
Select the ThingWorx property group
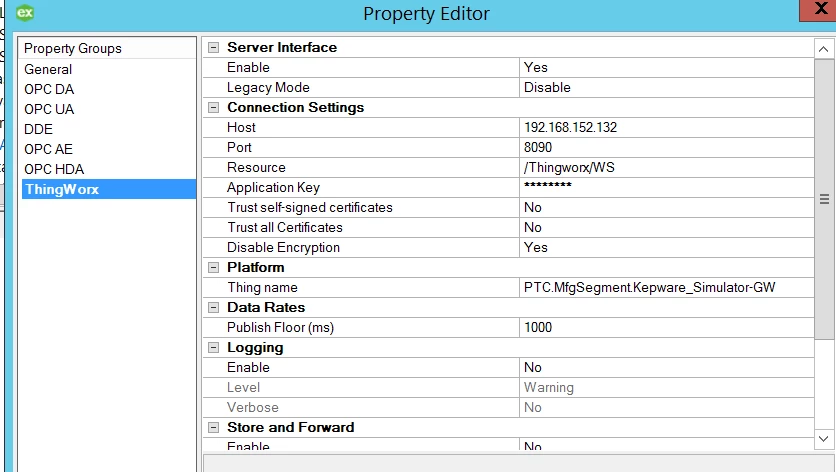tap(109, 189)
